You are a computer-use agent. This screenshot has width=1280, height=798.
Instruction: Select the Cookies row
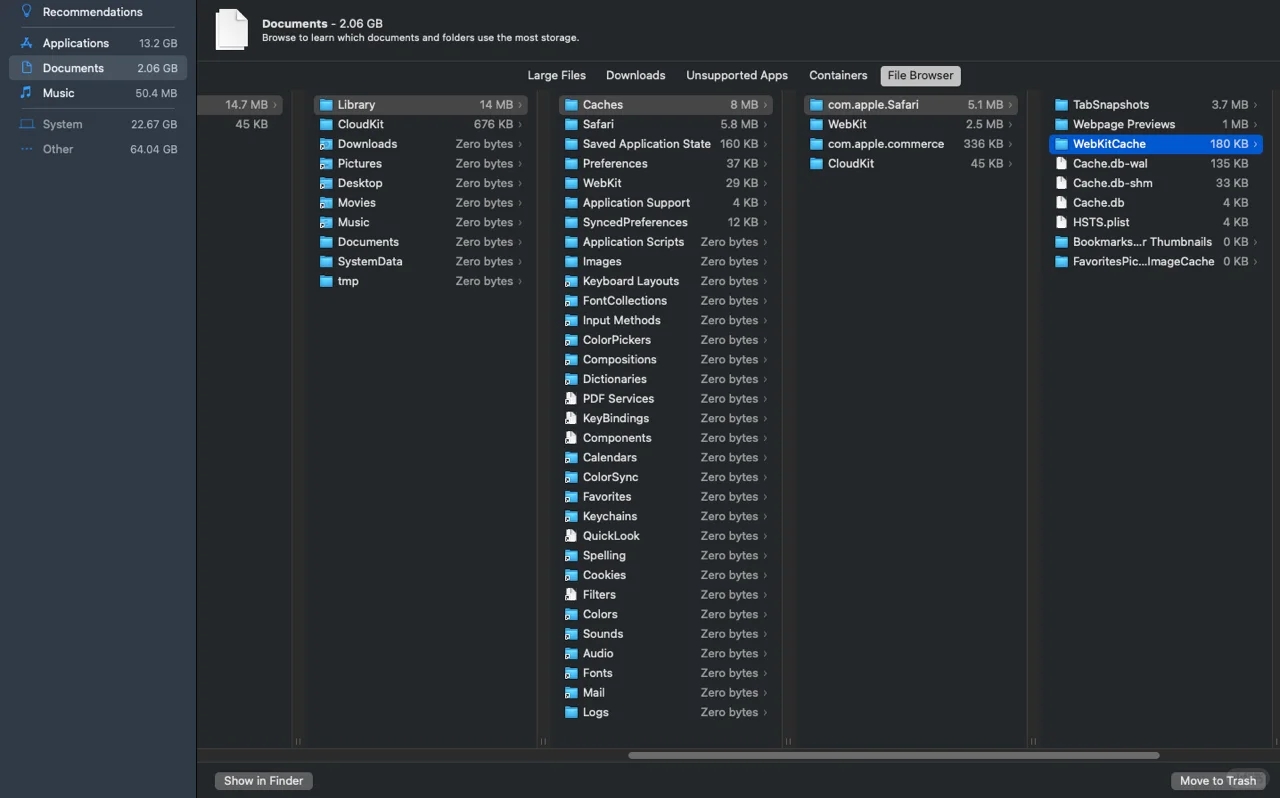pos(666,575)
